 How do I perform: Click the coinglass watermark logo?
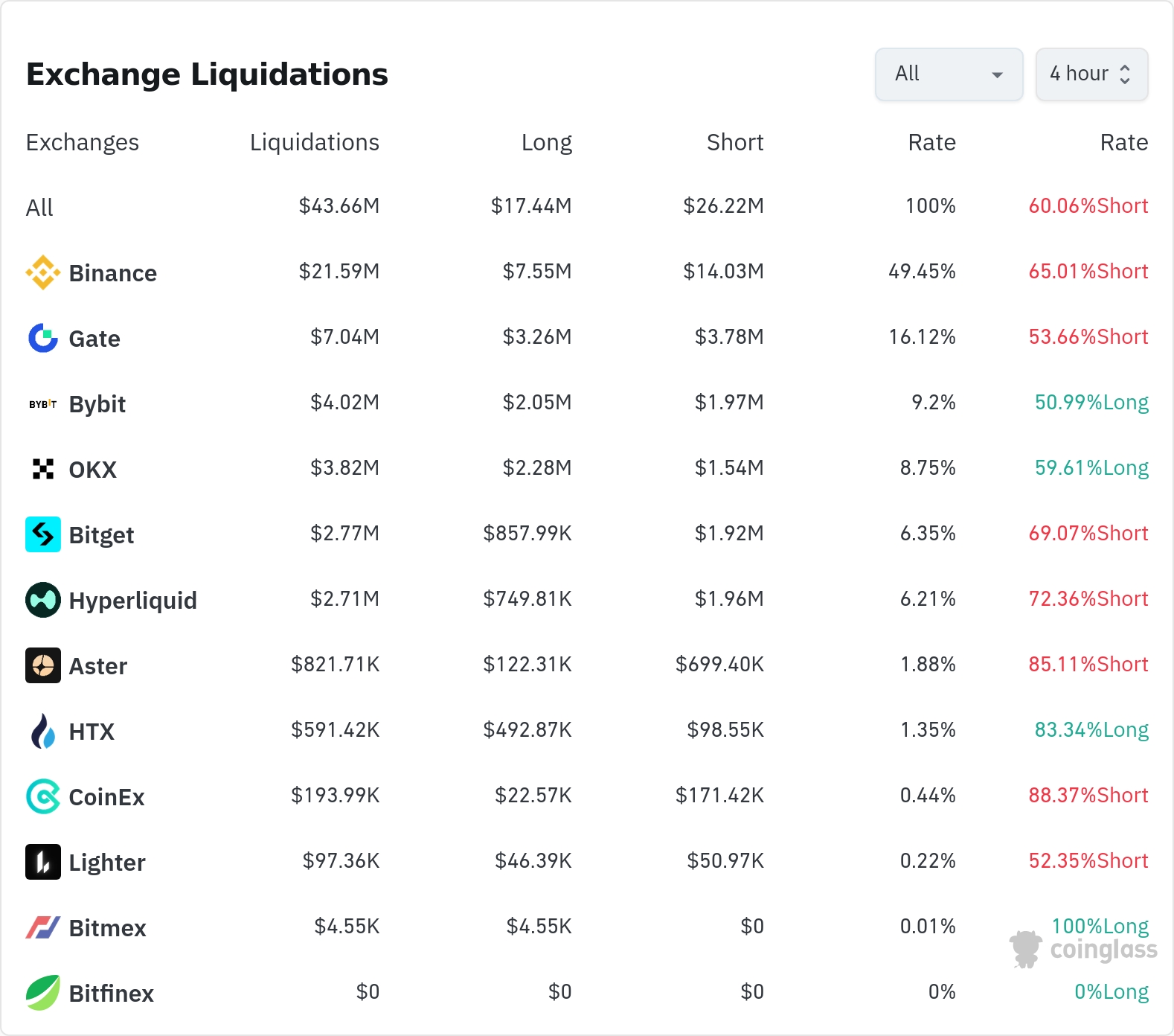point(1083,950)
